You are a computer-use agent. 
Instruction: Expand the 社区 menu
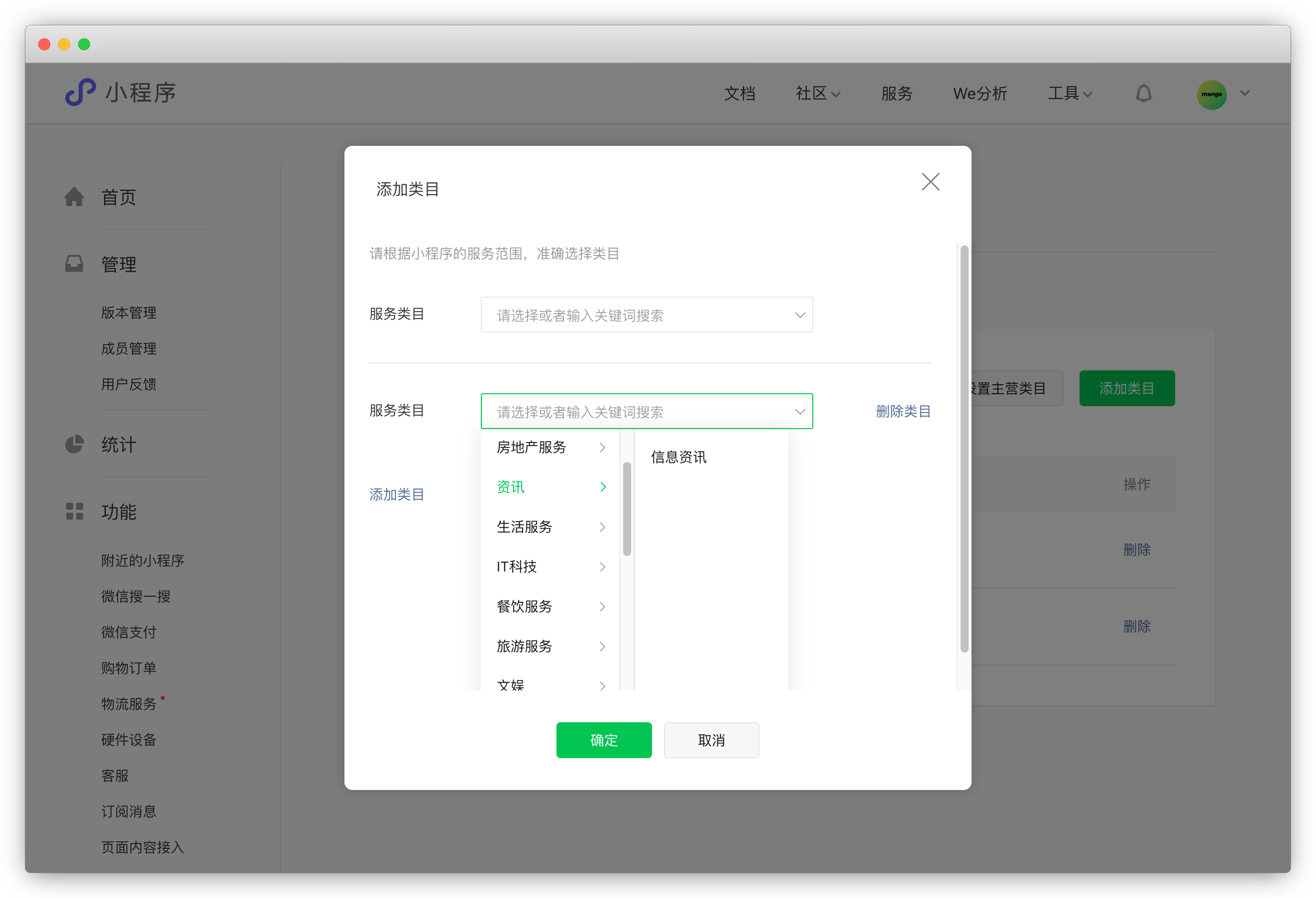click(x=818, y=94)
